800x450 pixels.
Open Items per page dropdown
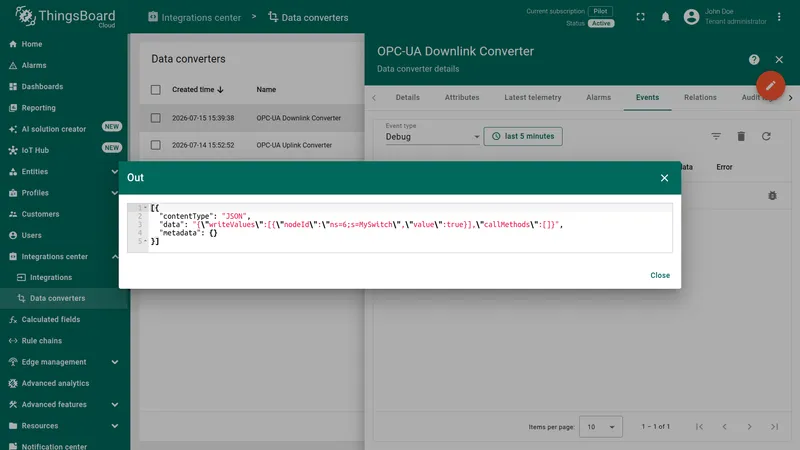point(601,427)
